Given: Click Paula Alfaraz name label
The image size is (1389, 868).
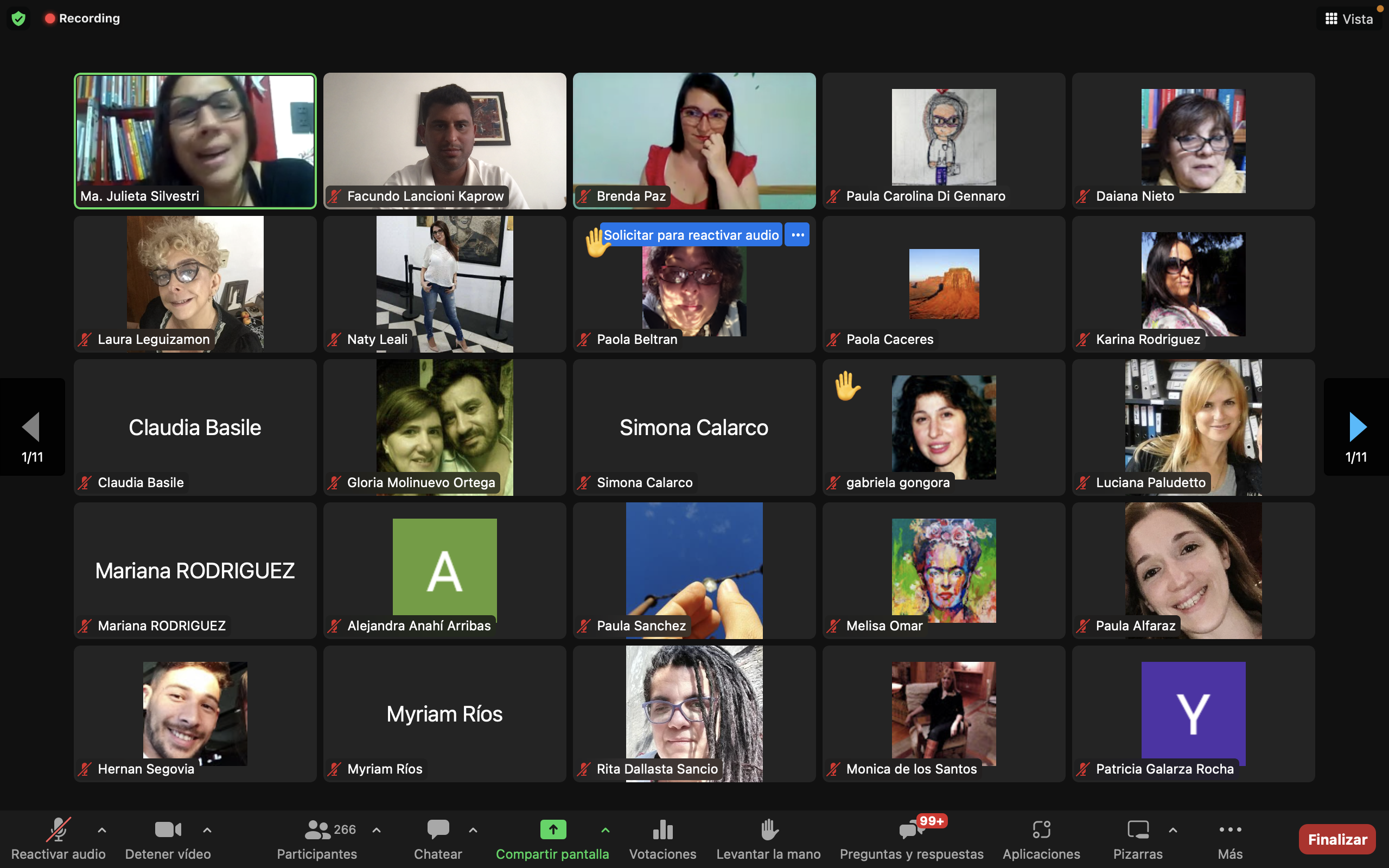Looking at the screenshot, I should (x=1135, y=626).
